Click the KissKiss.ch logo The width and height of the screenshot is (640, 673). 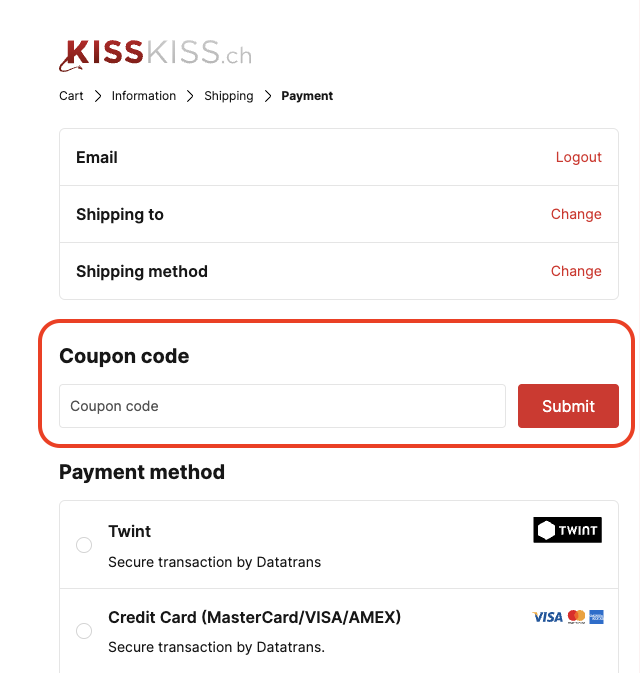pos(155,55)
